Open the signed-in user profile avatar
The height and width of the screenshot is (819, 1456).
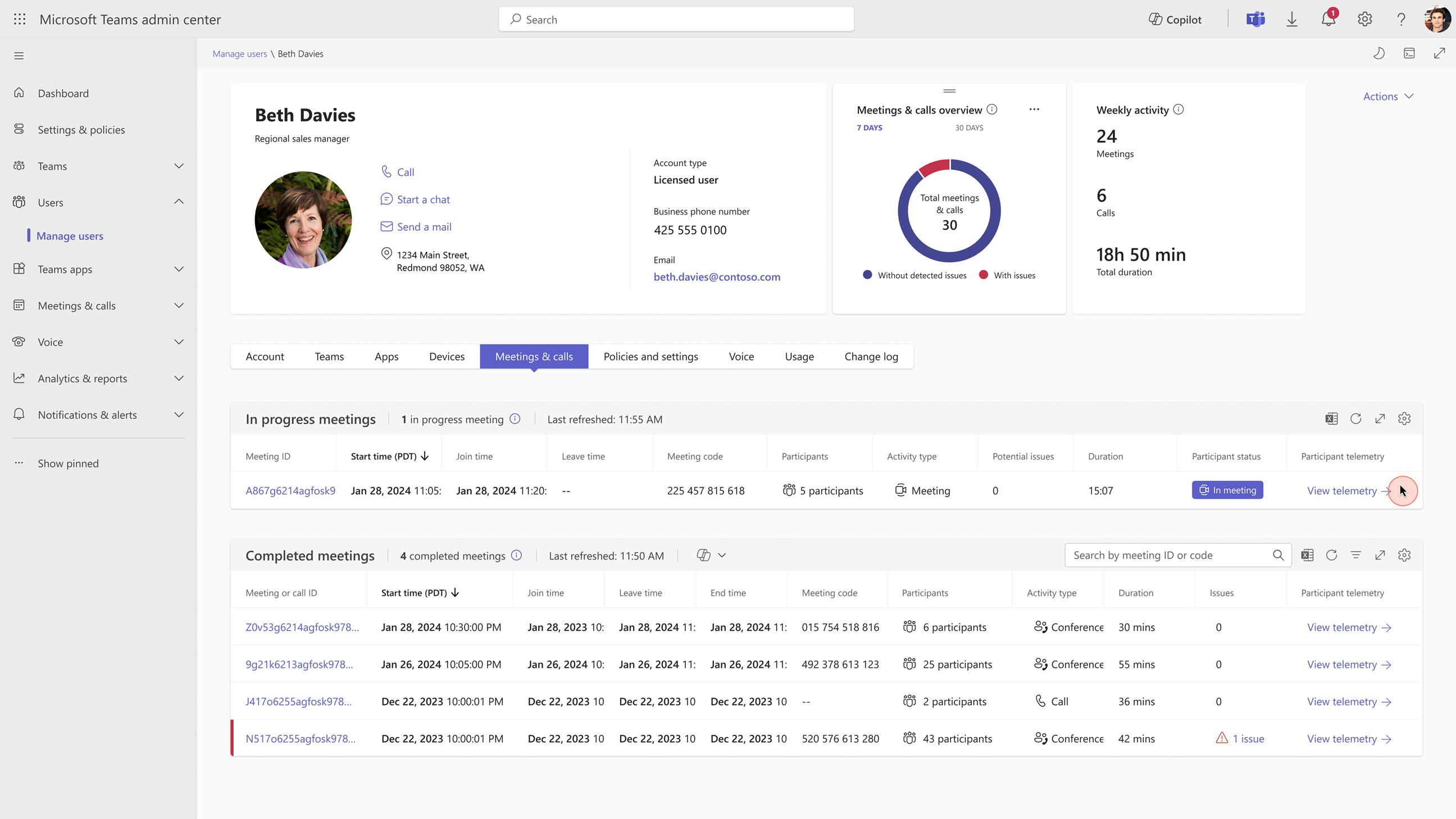pyautogui.click(x=1437, y=19)
